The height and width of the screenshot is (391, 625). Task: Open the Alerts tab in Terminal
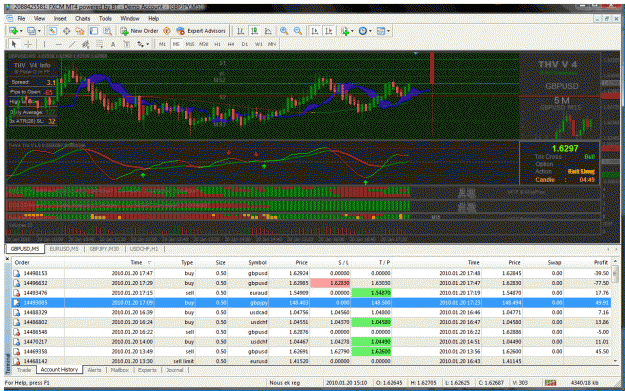pos(94,370)
